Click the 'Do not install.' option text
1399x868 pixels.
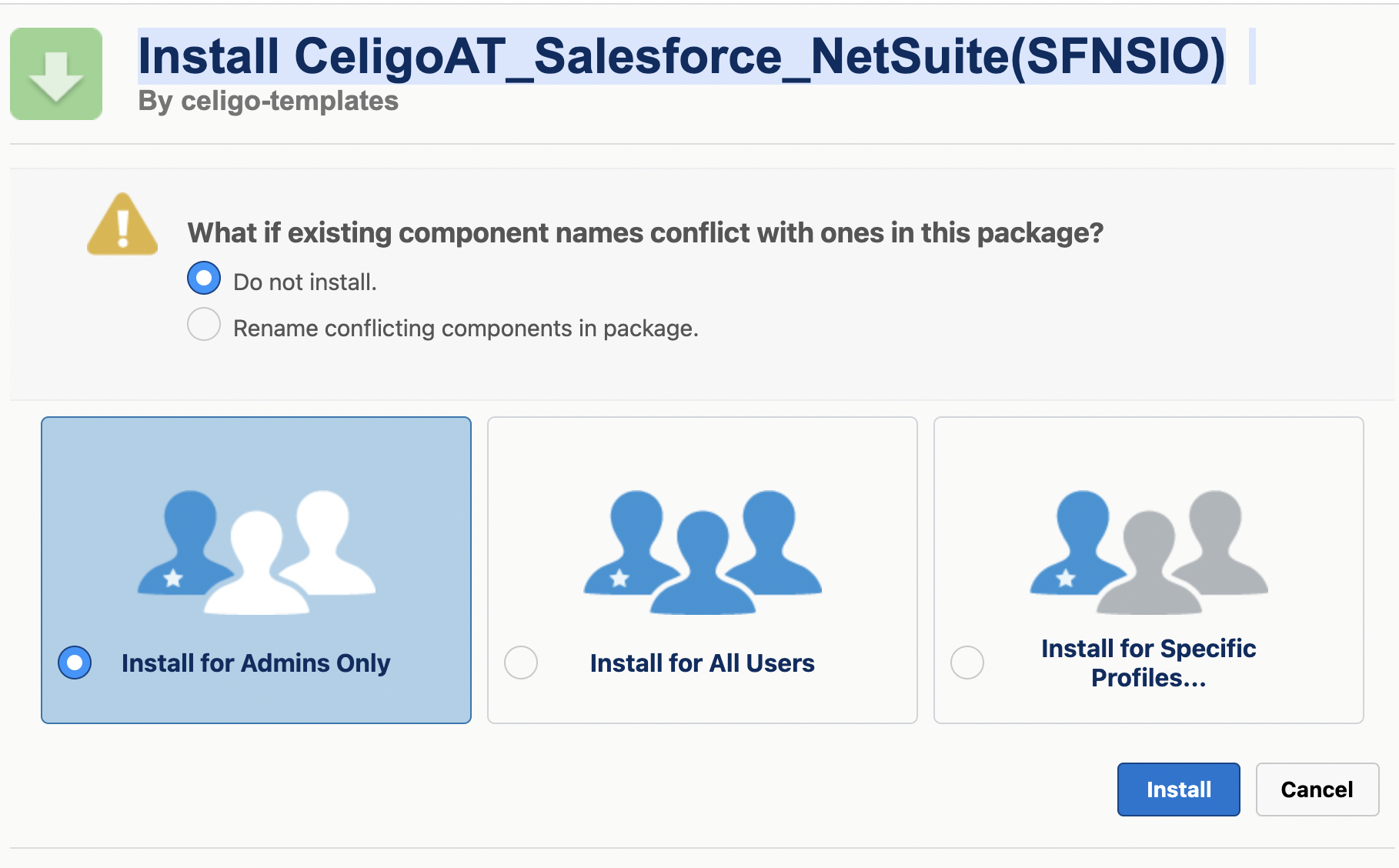pyautogui.click(x=306, y=282)
